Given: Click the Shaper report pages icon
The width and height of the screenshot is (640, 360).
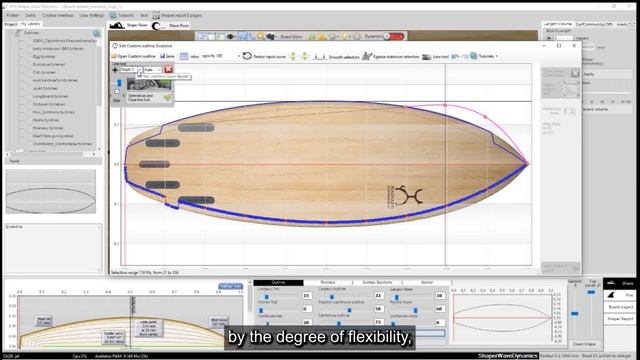Looking at the screenshot, I should [x=156, y=15].
